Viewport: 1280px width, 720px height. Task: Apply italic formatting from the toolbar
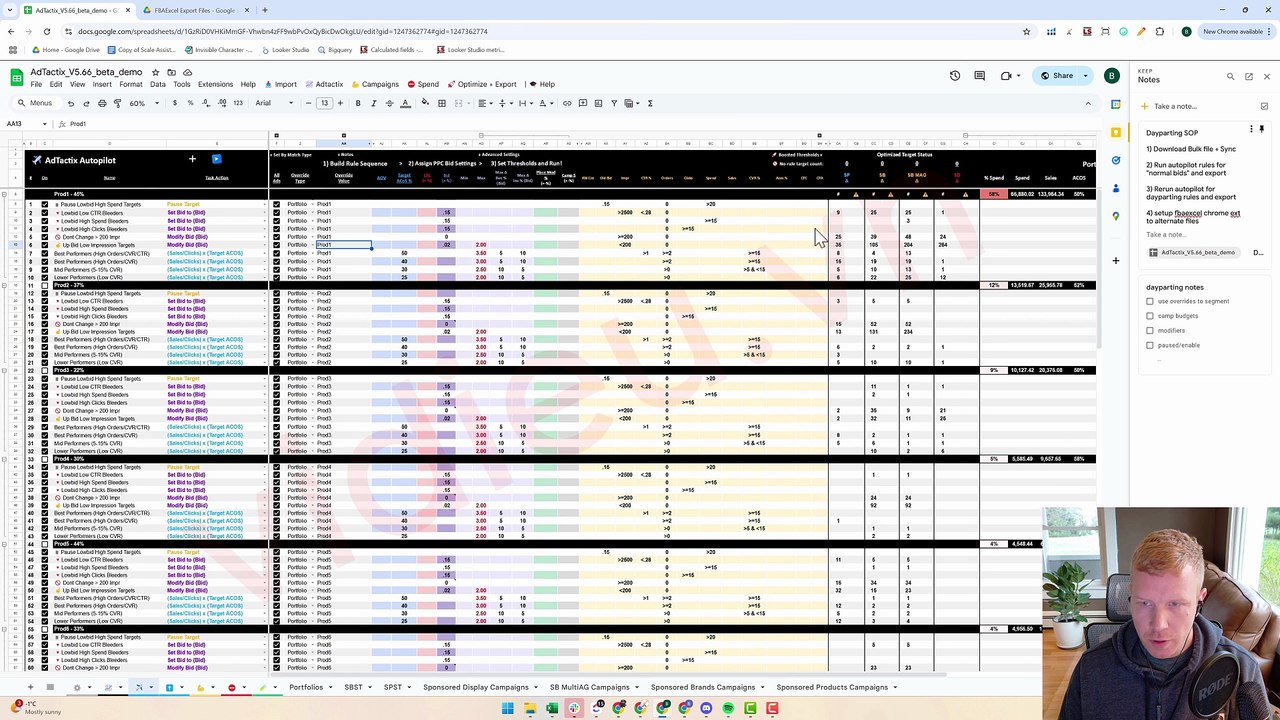(x=374, y=103)
